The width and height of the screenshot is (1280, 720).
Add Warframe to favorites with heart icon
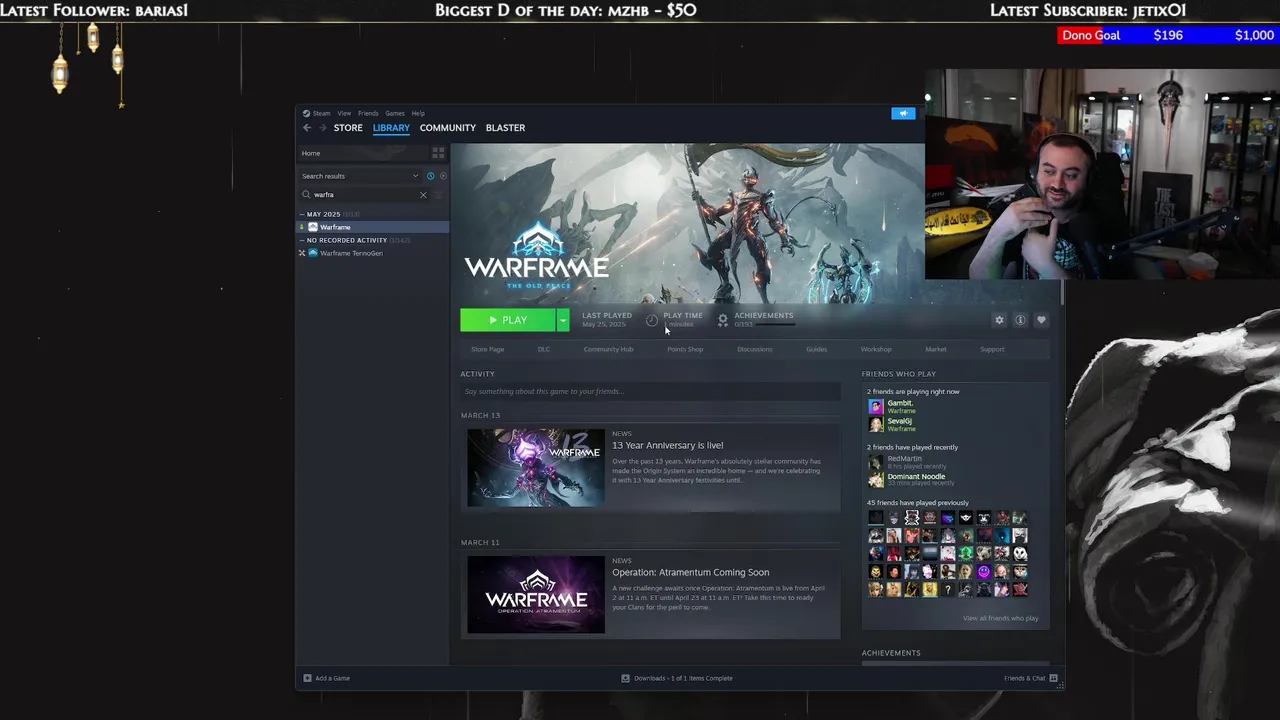(1041, 320)
